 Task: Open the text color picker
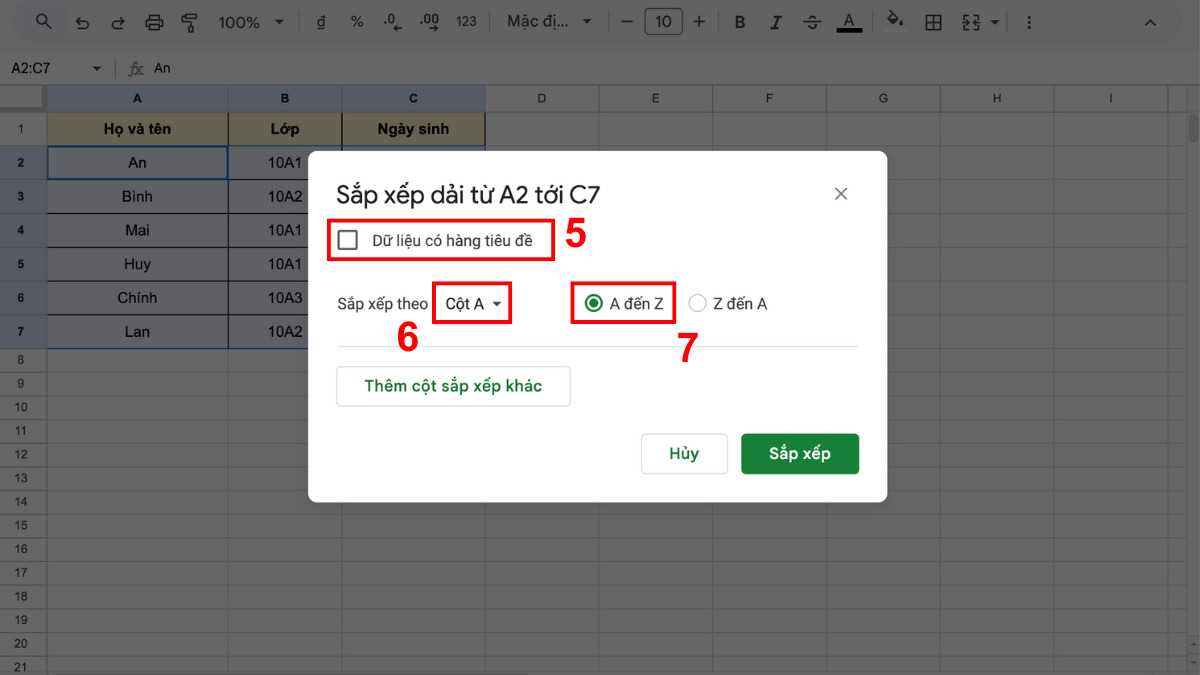[849, 22]
